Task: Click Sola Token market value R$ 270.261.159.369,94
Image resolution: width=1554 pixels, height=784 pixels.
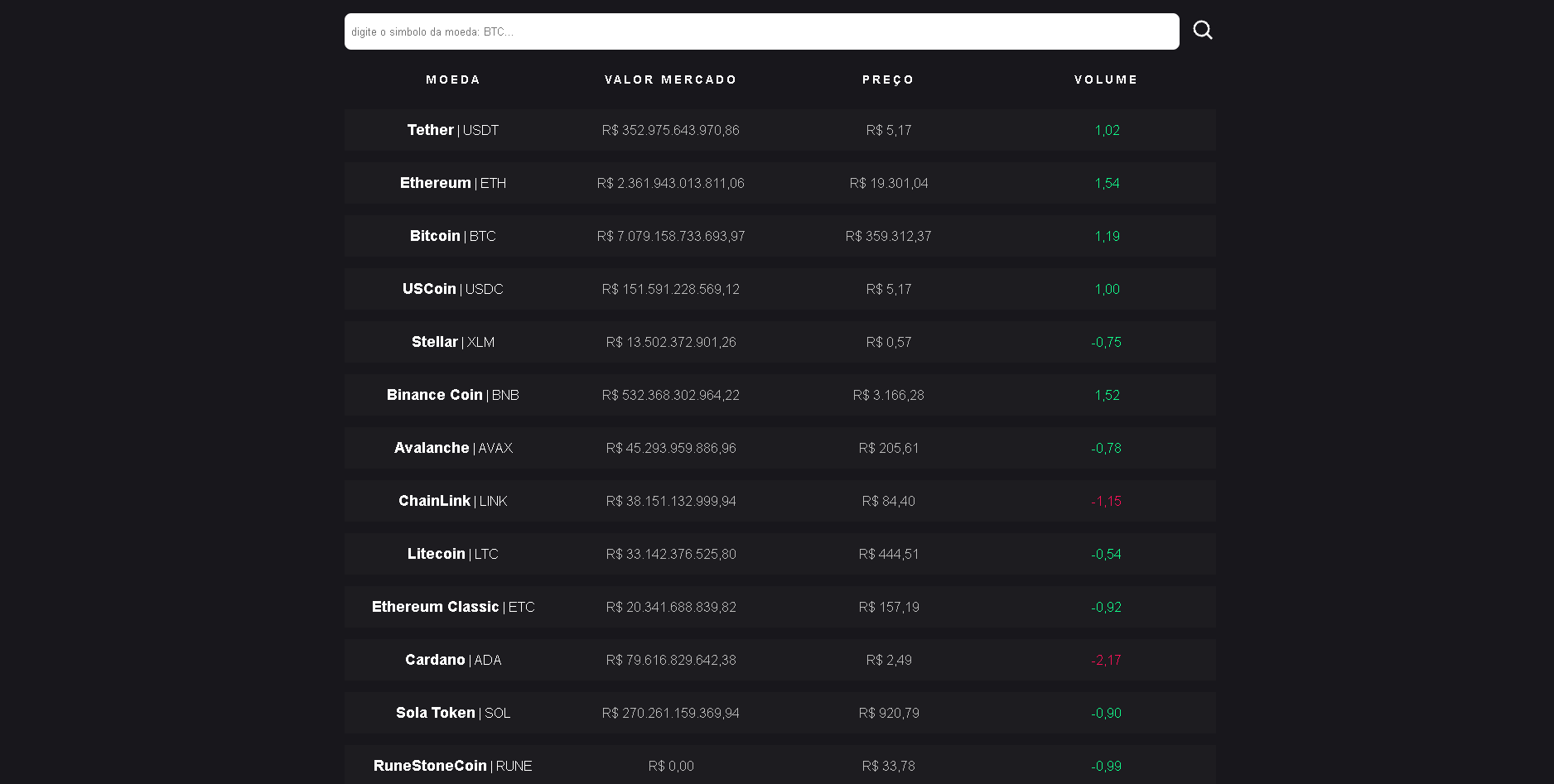Action: pyautogui.click(x=671, y=713)
